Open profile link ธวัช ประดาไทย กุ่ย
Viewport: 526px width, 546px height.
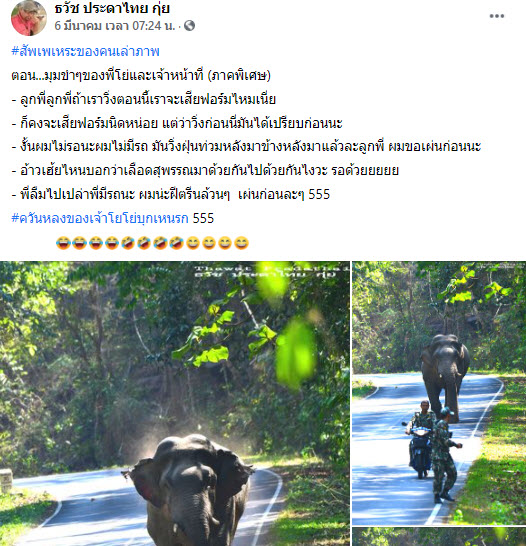[112, 9]
